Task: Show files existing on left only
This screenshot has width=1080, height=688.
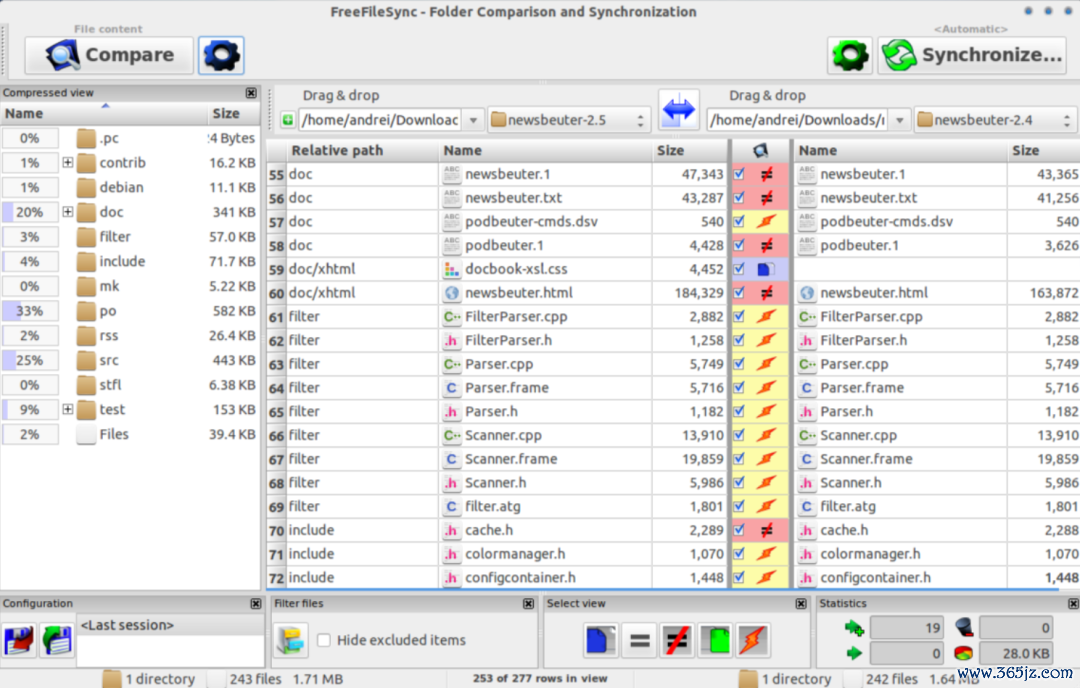Action: [599, 640]
